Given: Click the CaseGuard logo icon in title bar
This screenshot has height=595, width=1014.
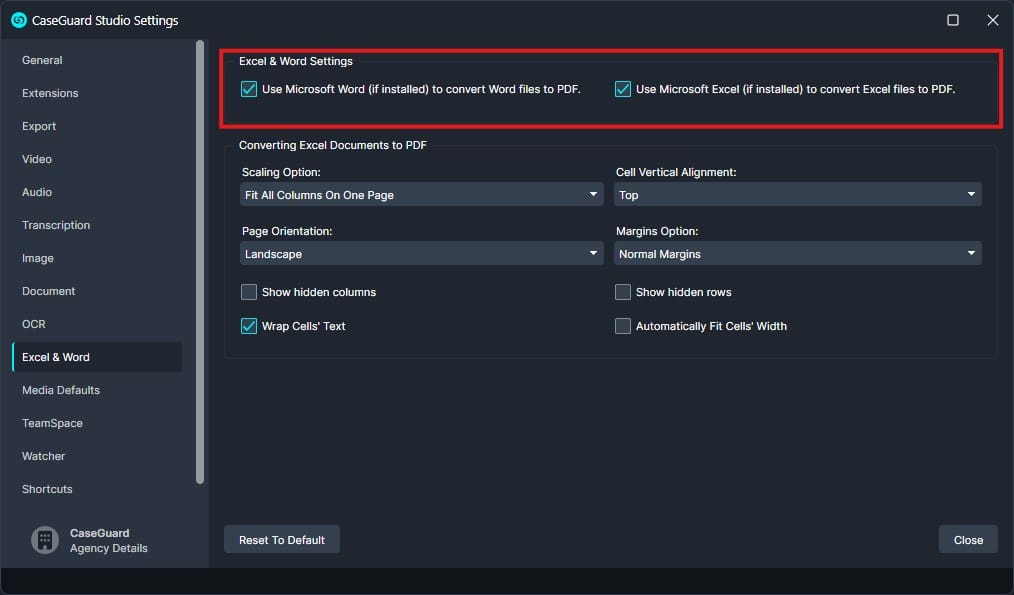Looking at the screenshot, I should pyautogui.click(x=18, y=20).
